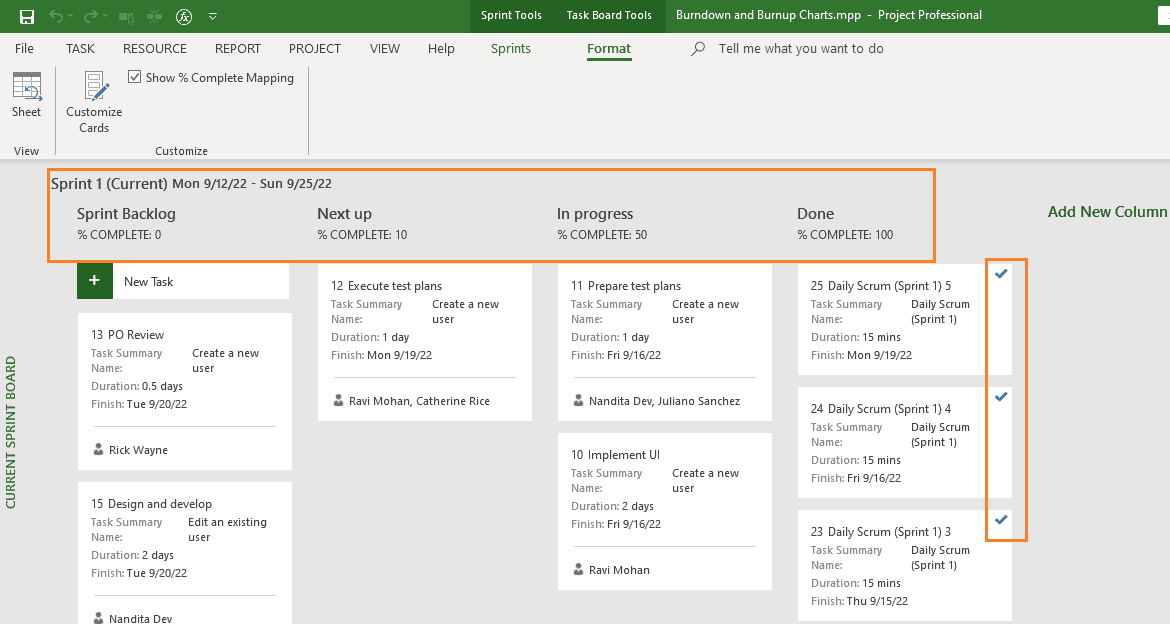Switch to the RESOURCE ribbon tab
This screenshot has width=1170, height=624.
tap(154, 49)
